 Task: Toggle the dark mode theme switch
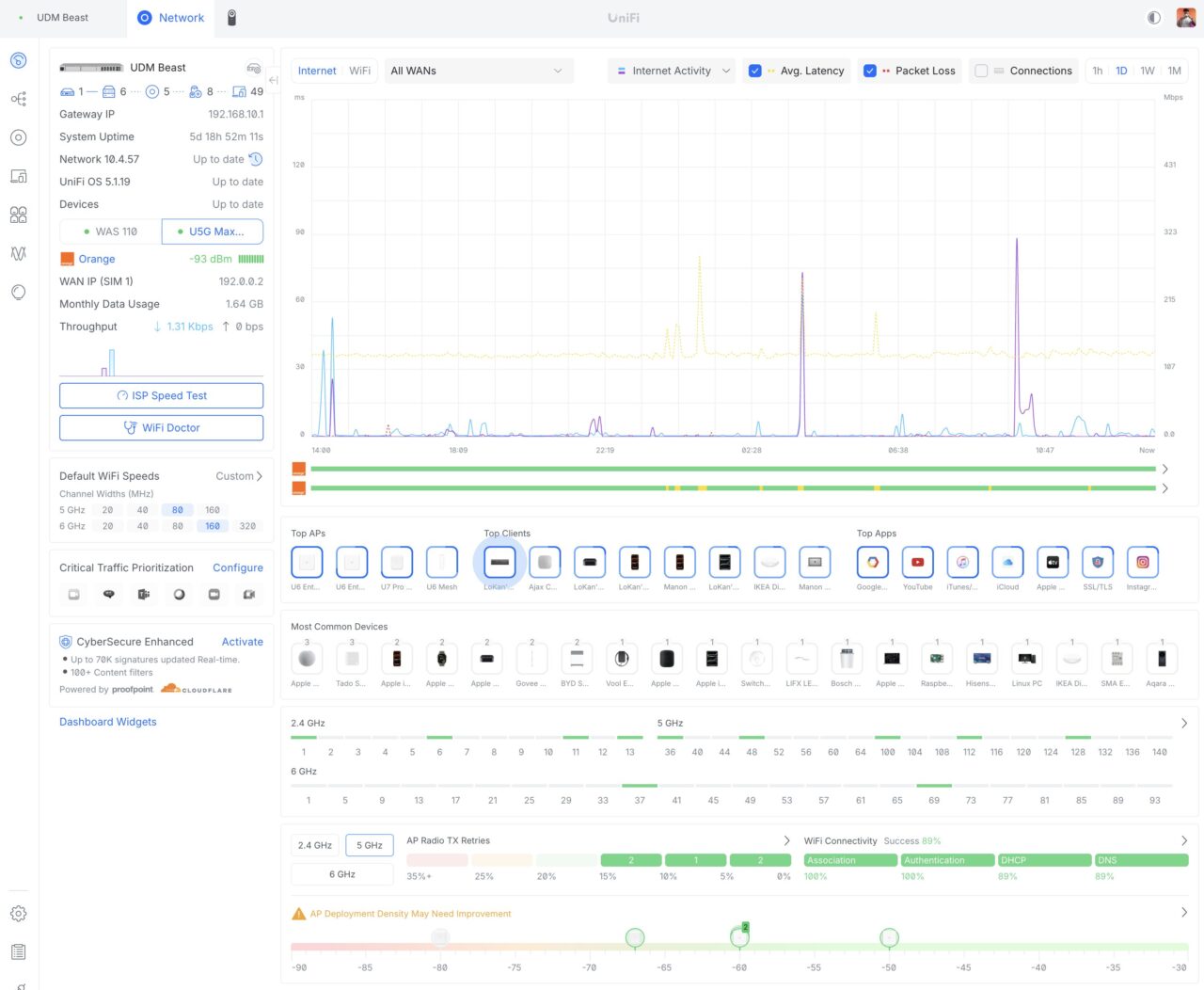click(1154, 18)
